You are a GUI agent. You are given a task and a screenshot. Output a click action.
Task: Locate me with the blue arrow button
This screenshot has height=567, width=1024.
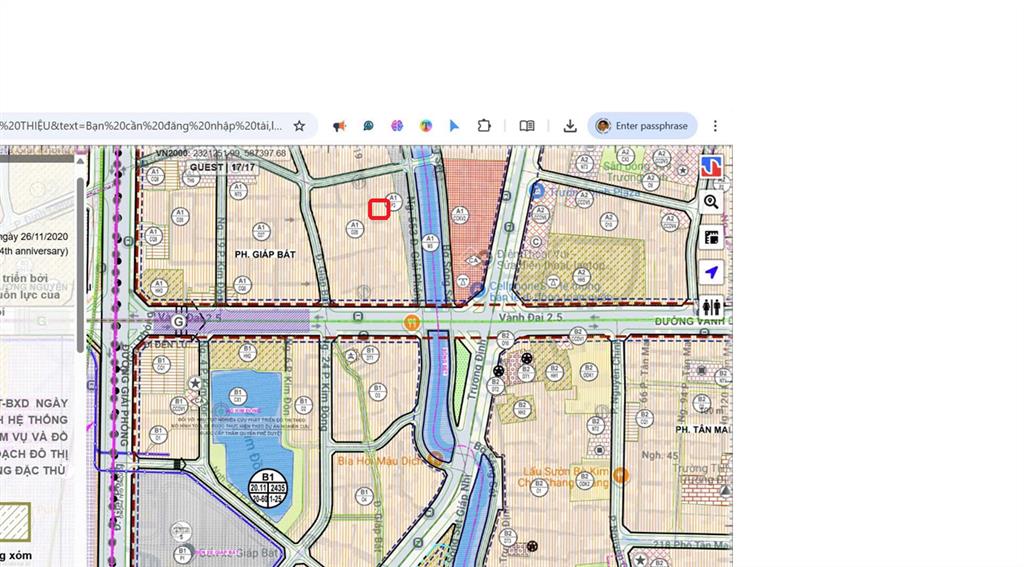point(711,272)
